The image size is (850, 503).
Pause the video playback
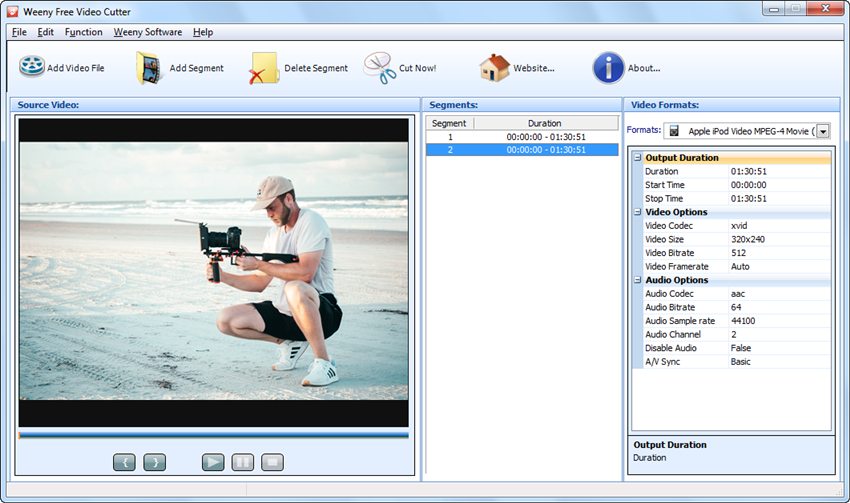242,462
